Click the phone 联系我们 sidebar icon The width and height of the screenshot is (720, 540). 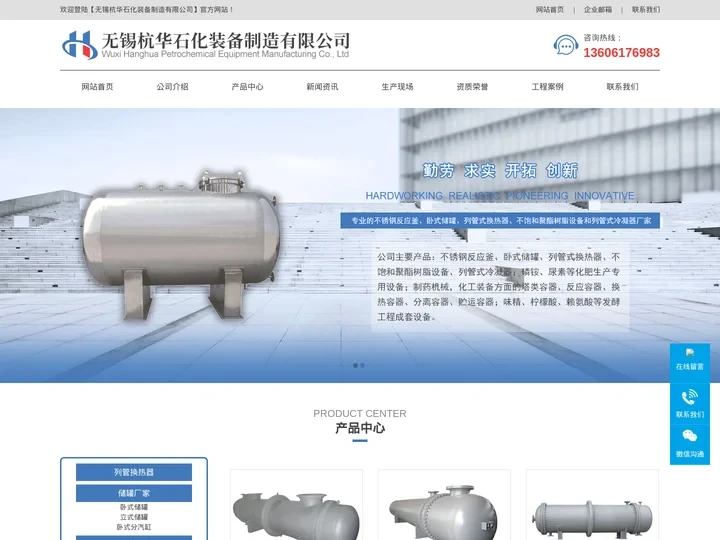tap(690, 397)
